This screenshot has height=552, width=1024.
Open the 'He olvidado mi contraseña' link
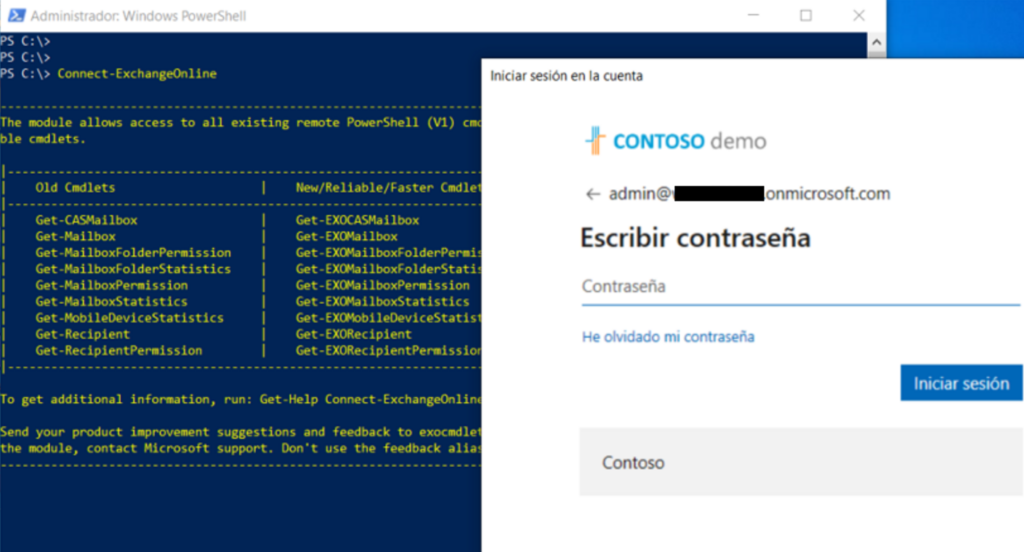coord(668,337)
